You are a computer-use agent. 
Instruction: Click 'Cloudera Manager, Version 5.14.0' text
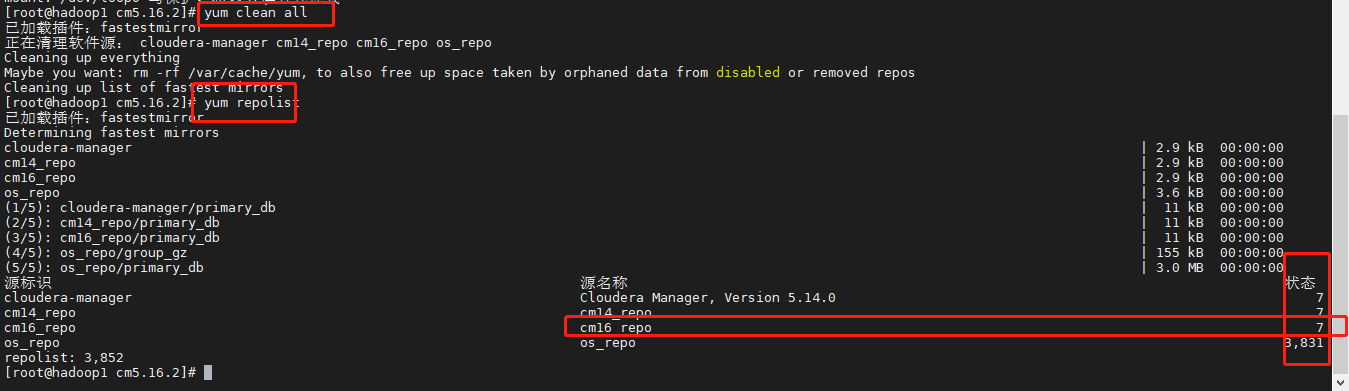coord(707,298)
